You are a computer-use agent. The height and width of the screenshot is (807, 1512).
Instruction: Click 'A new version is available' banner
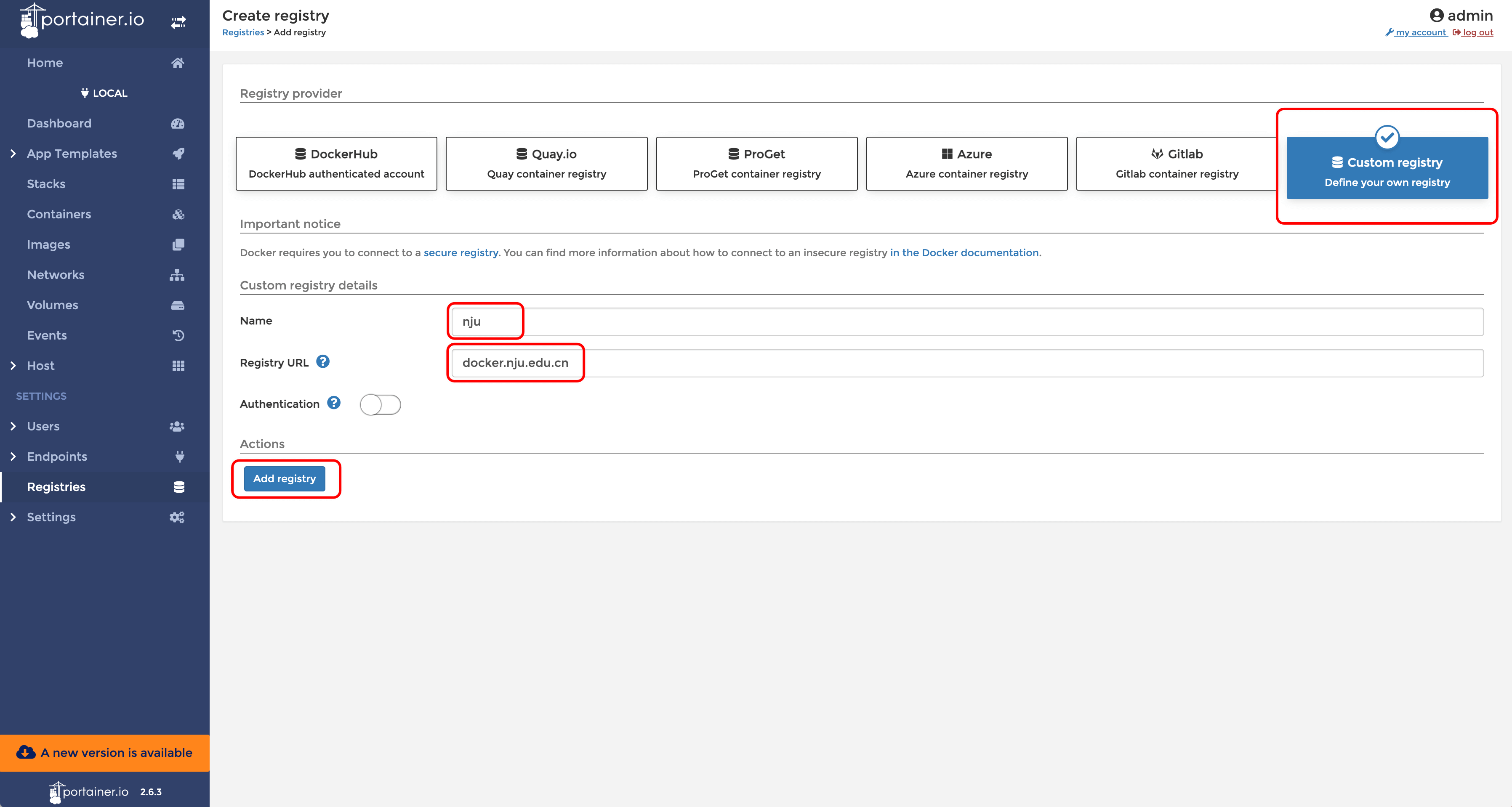tap(104, 753)
